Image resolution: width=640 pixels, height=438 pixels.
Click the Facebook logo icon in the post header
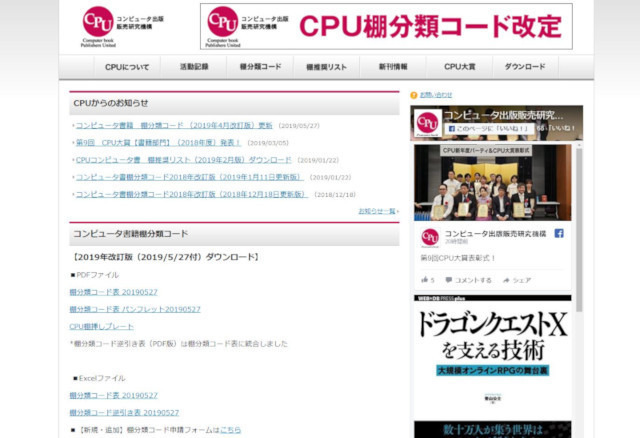click(x=559, y=234)
